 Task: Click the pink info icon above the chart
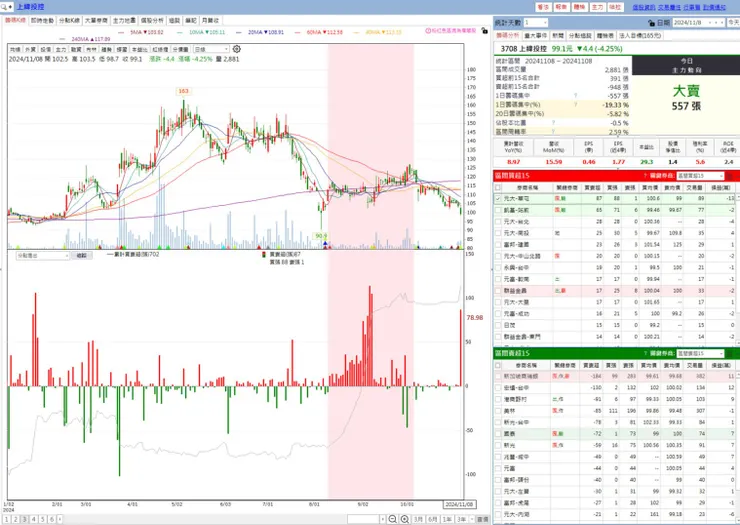click(428, 31)
